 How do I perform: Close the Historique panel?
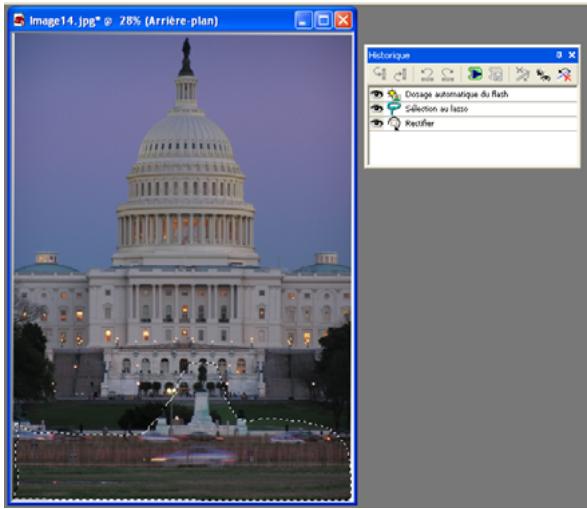click(572, 55)
